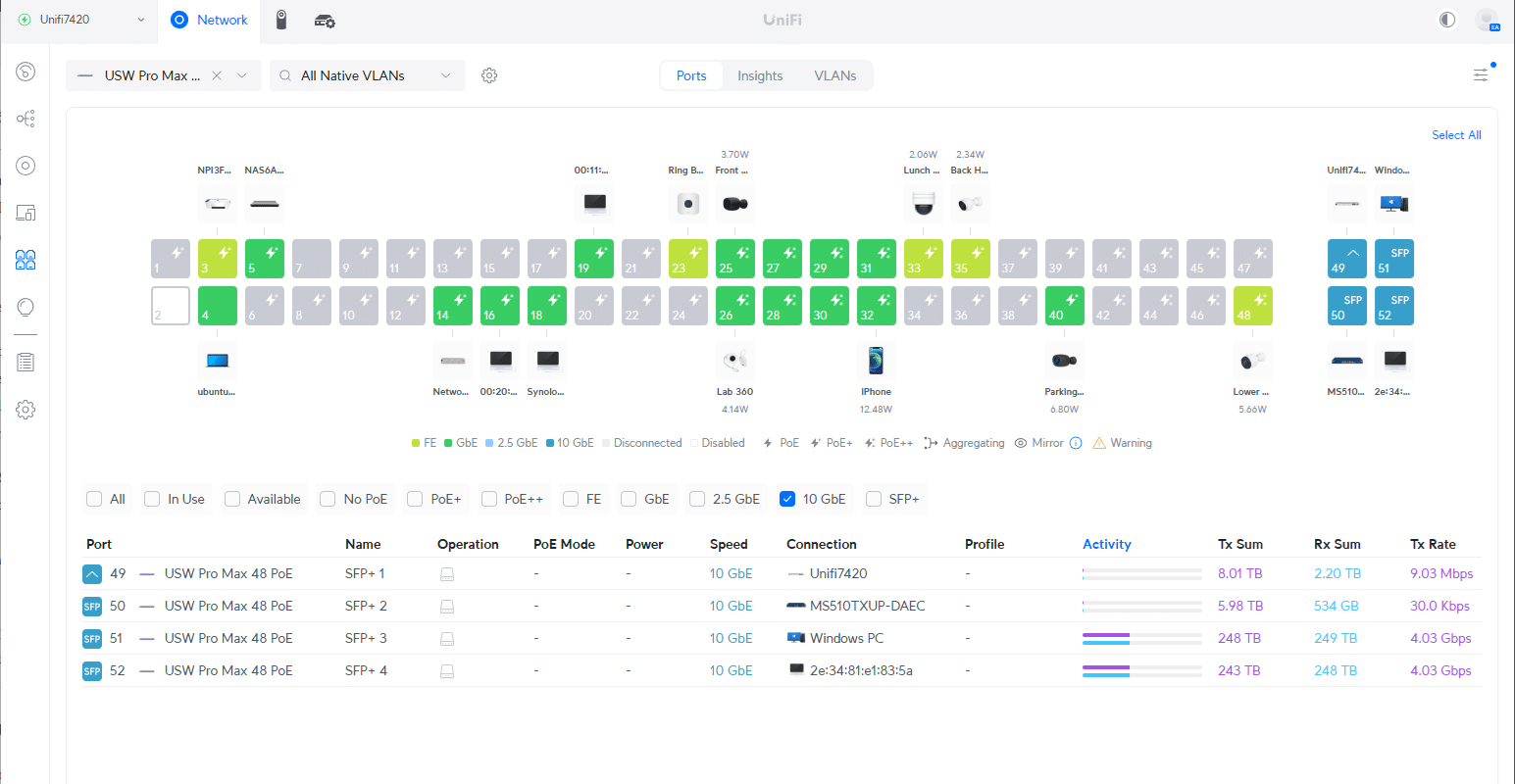Click the MS510... switch device icon

click(x=1347, y=362)
